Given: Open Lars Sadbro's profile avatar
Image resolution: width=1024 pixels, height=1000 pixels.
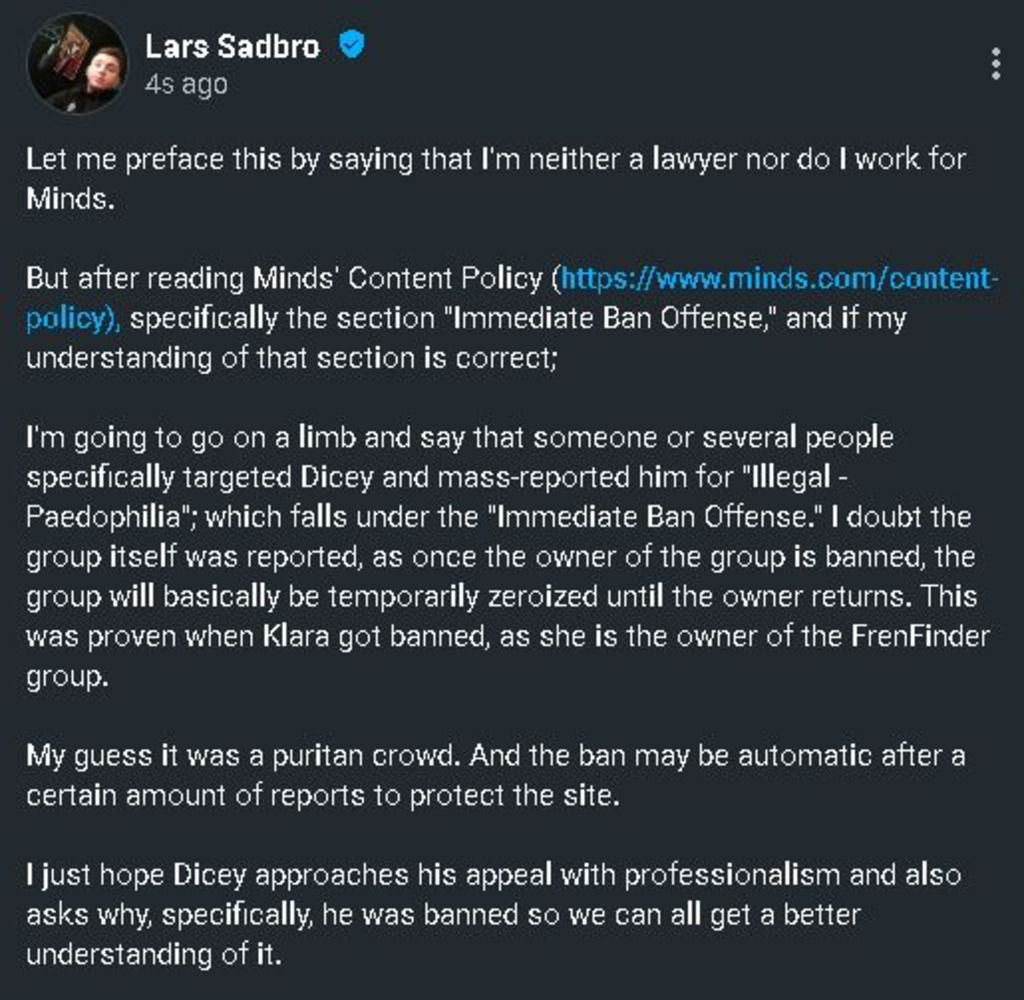Looking at the screenshot, I should (x=77, y=64).
